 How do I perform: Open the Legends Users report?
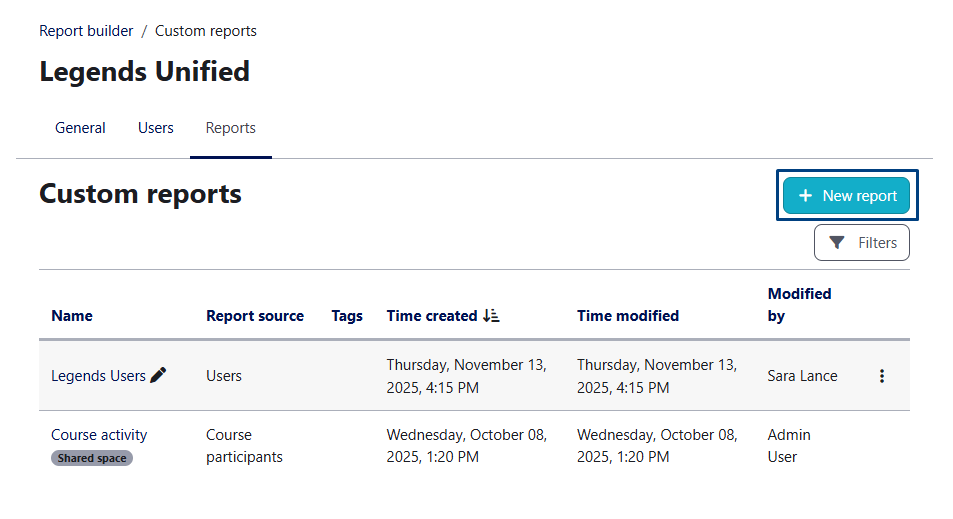(x=98, y=376)
